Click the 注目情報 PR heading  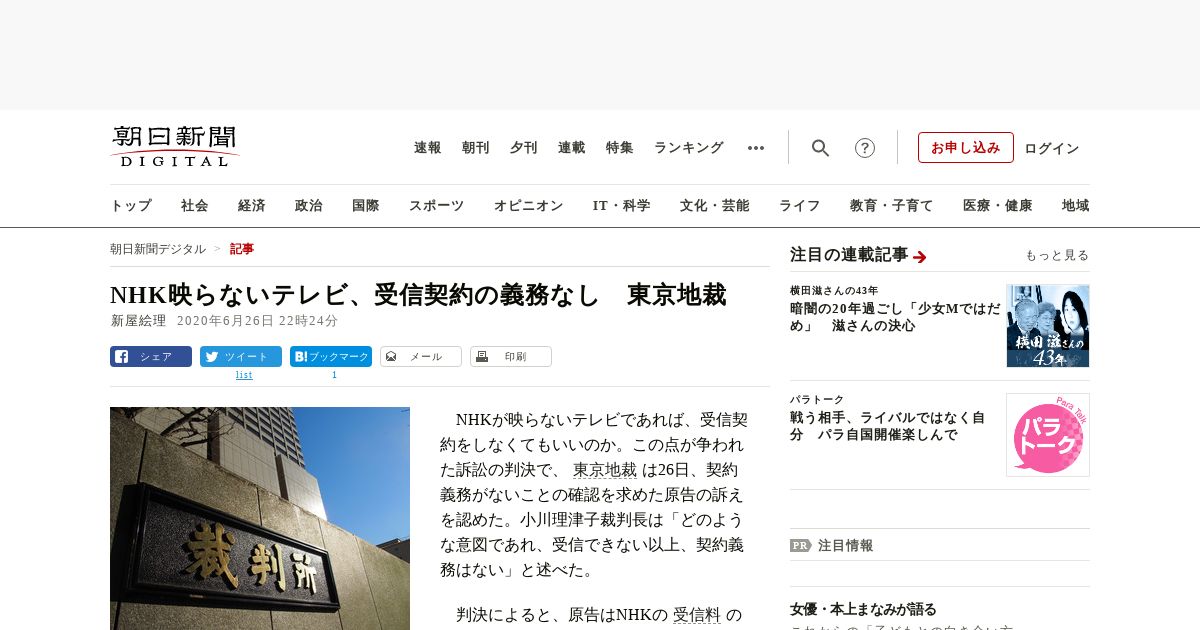click(x=845, y=546)
